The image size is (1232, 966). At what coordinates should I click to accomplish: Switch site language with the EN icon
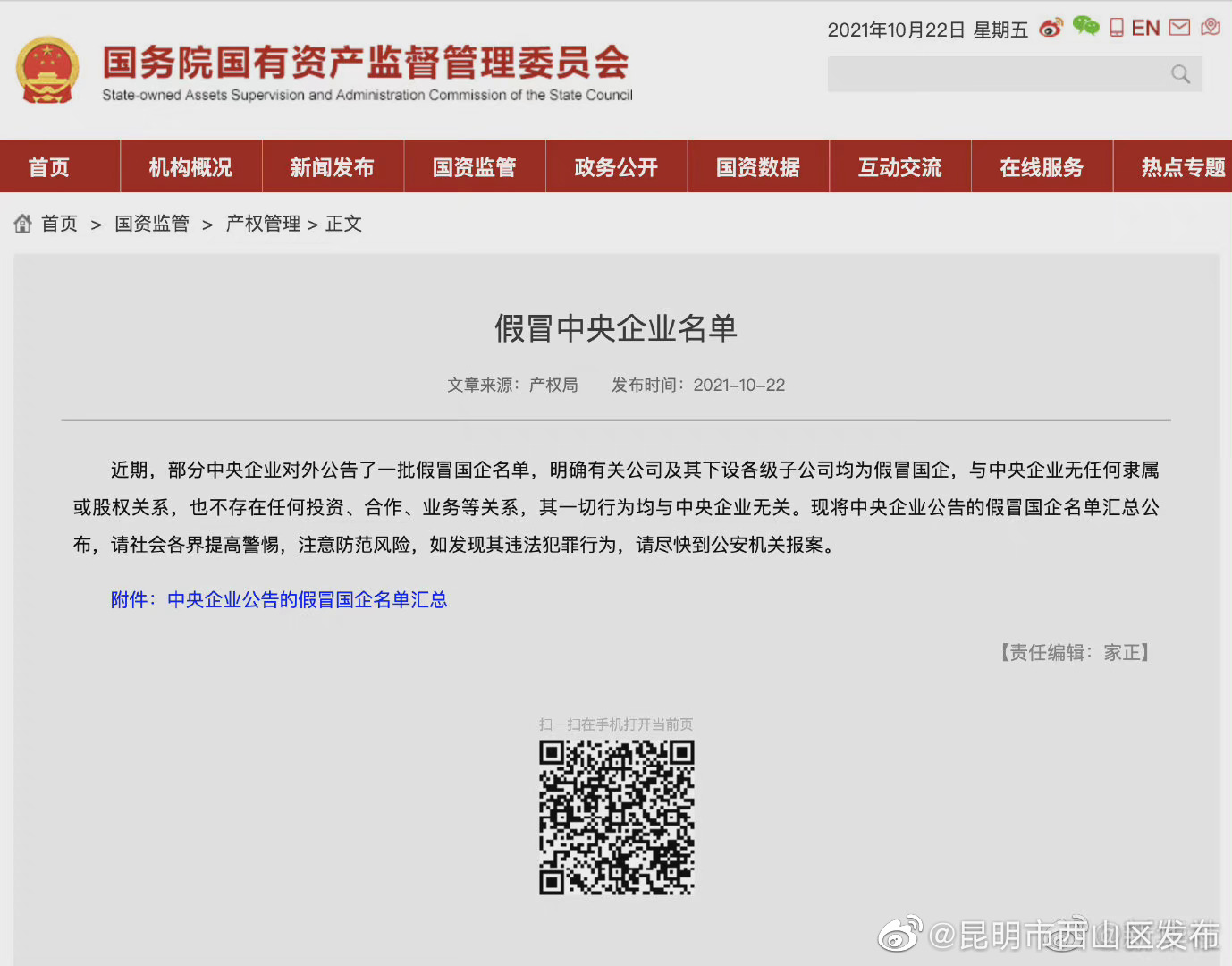pyautogui.click(x=1145, y=28)
